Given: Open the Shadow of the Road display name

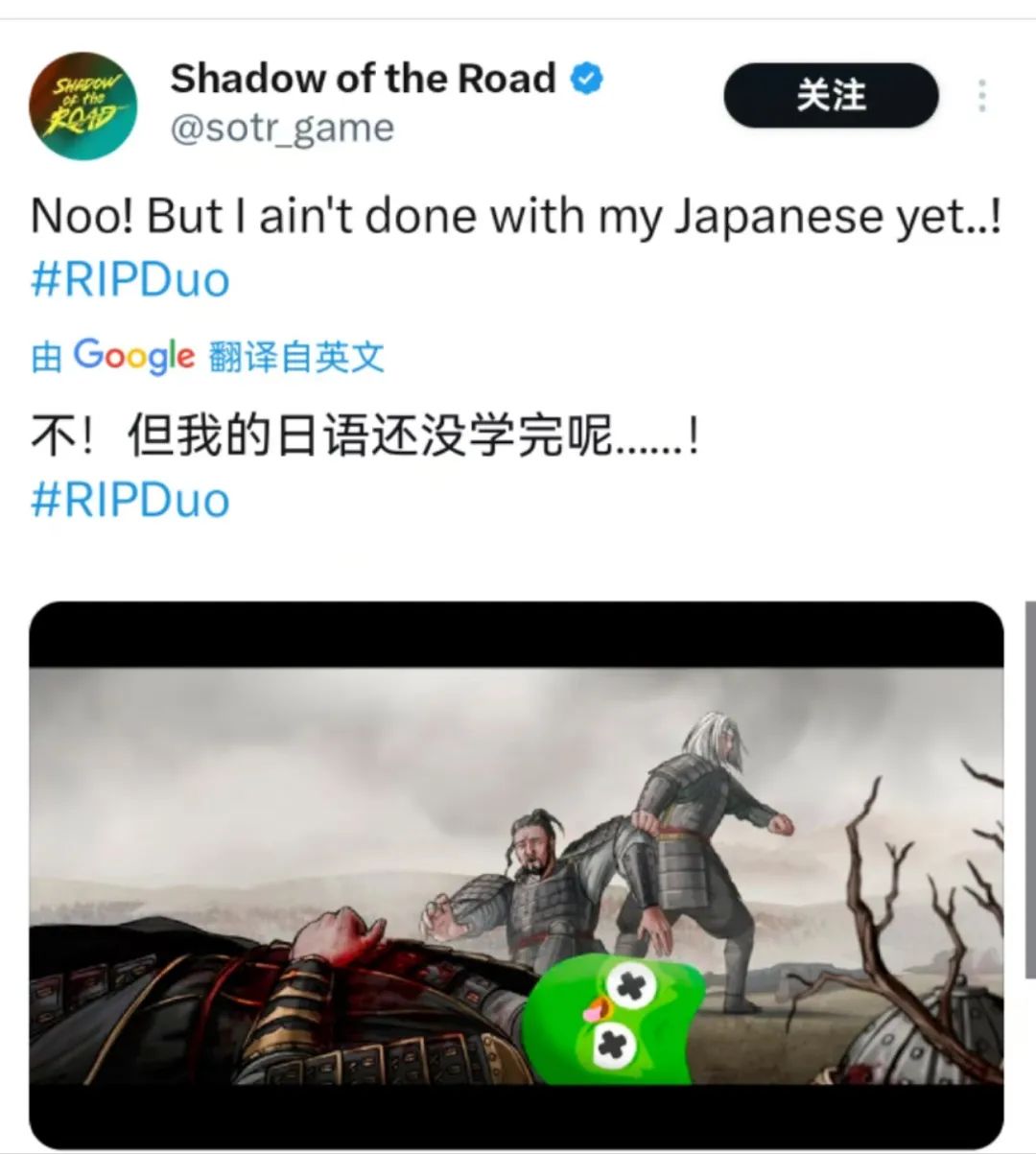Looking at the screenshot, I should click(363, 79).
